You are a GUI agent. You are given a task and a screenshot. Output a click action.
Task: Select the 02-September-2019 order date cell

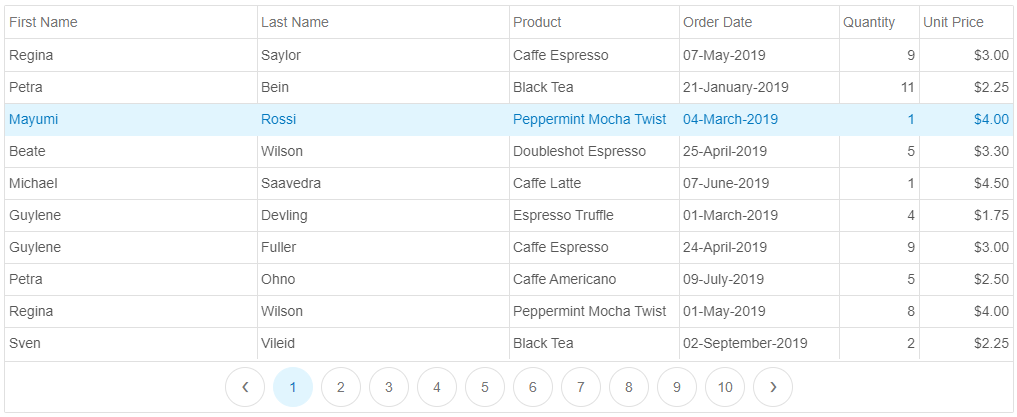[760, 343]
